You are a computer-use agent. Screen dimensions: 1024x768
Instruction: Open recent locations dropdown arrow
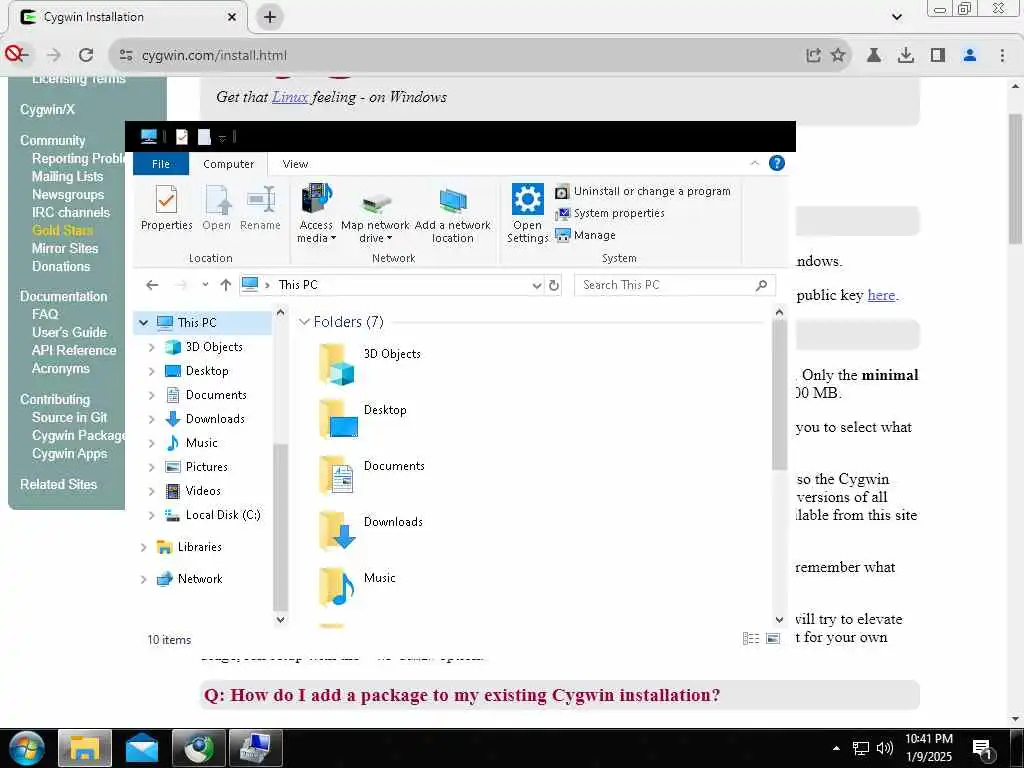(205, 285)
